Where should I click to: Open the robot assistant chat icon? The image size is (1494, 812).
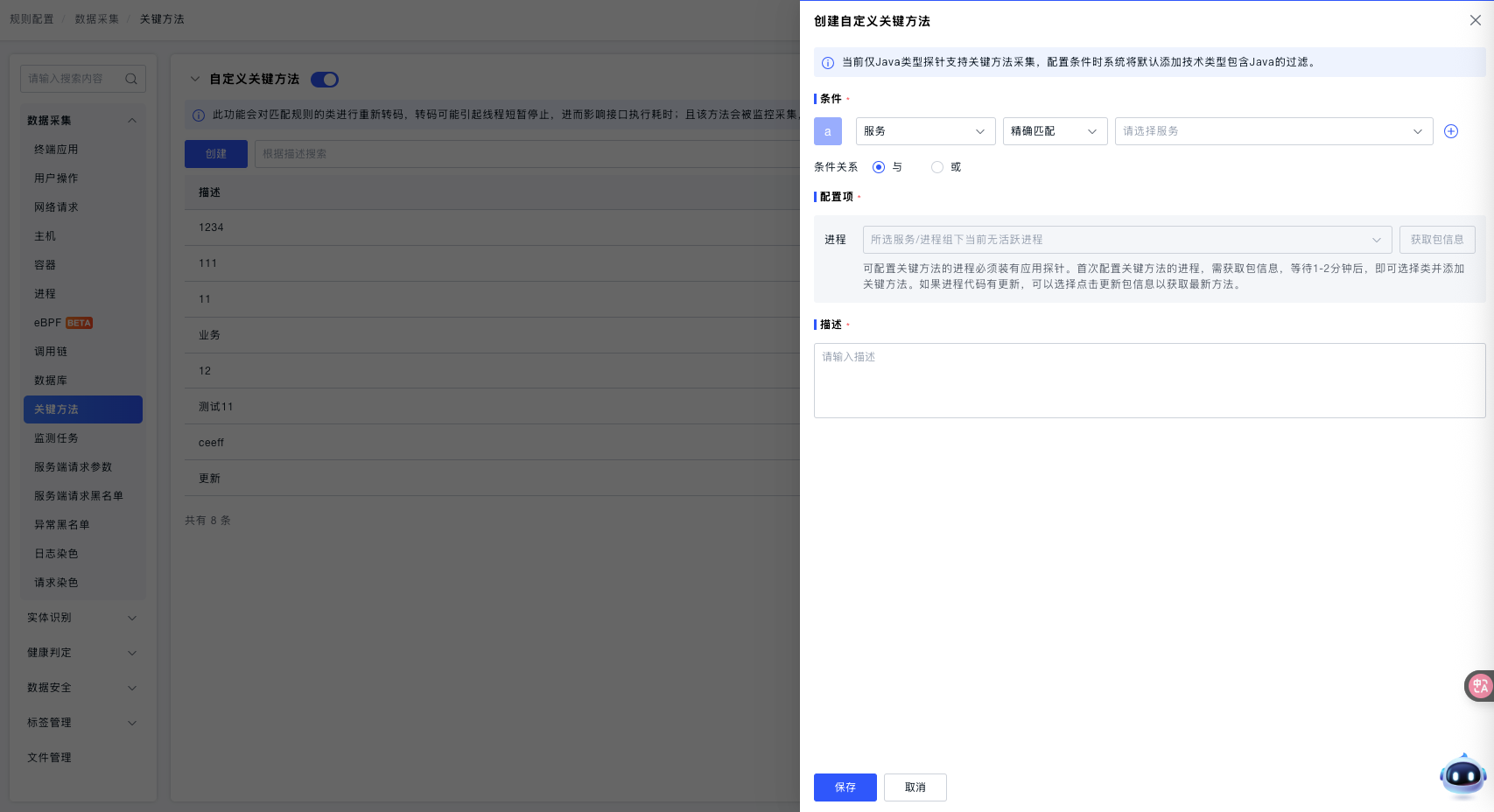coord(1462,775)
